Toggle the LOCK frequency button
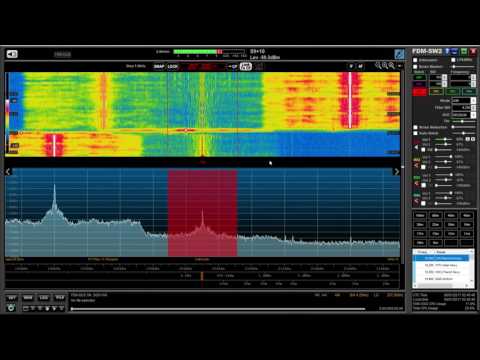Screen dimensions: 480x360 coord(173,66)
